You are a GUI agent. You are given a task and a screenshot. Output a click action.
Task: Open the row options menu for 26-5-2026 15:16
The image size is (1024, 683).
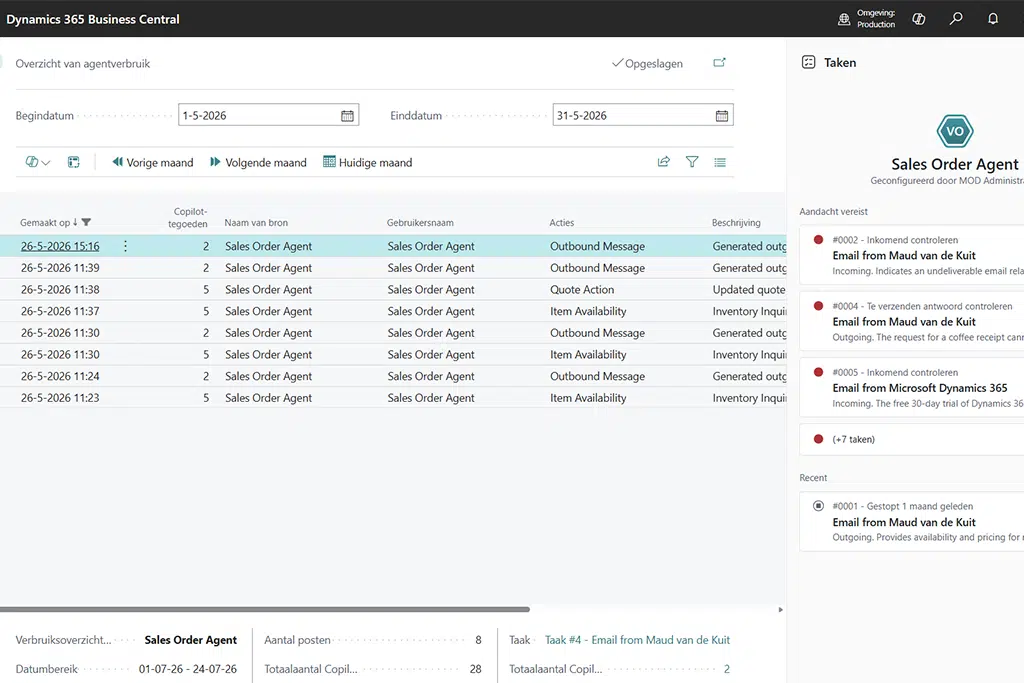coord(125,246)
